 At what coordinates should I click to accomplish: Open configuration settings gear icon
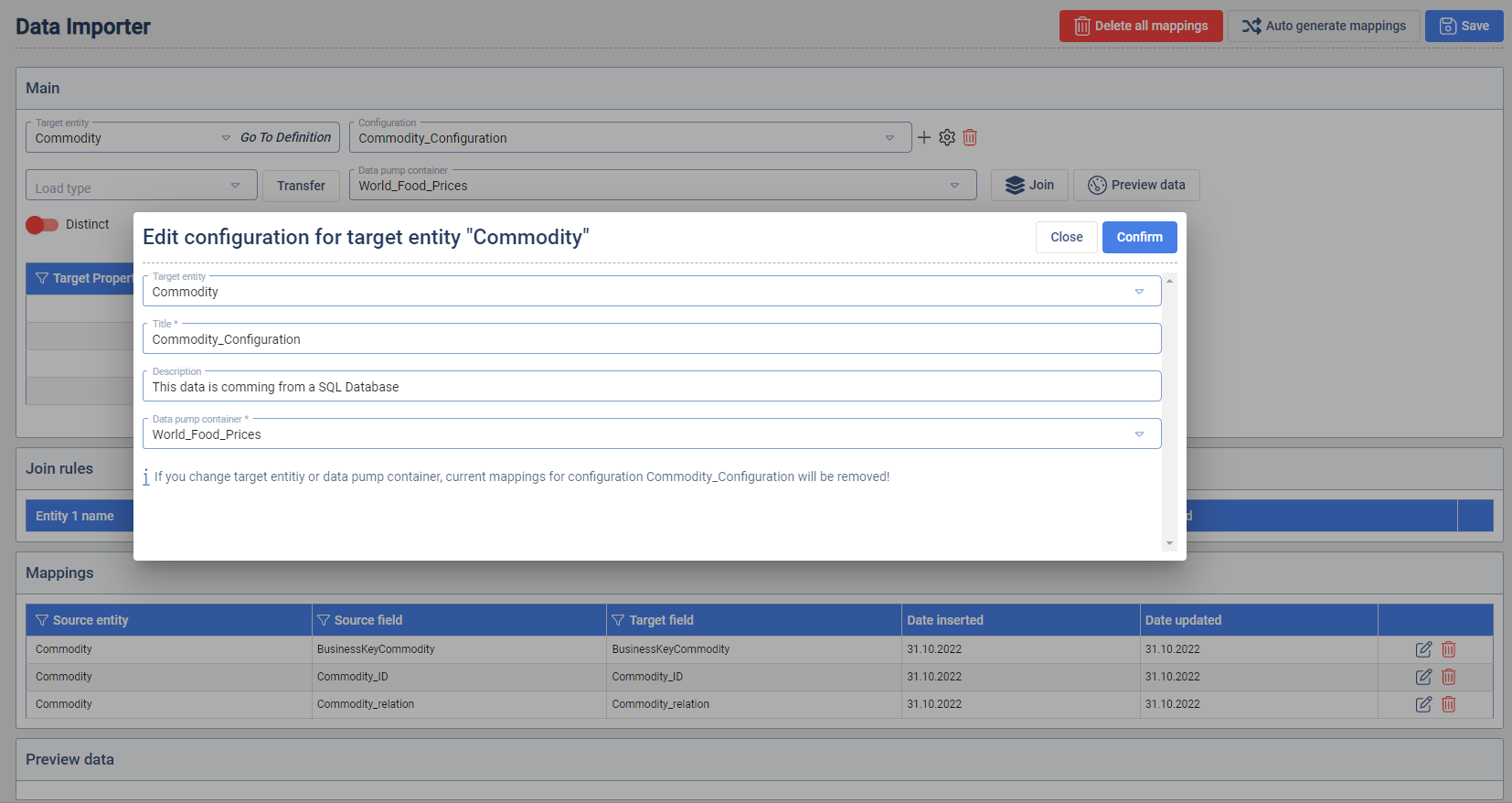pyautogui.click(x=947, y=137)
